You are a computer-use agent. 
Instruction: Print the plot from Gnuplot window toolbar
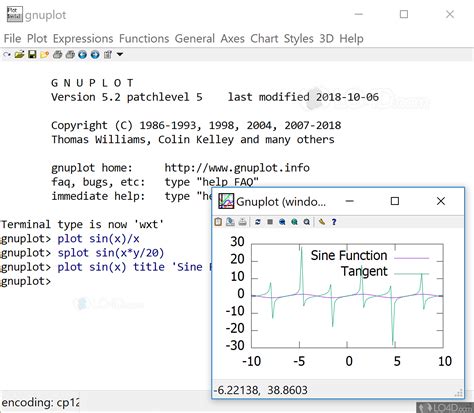243,222
